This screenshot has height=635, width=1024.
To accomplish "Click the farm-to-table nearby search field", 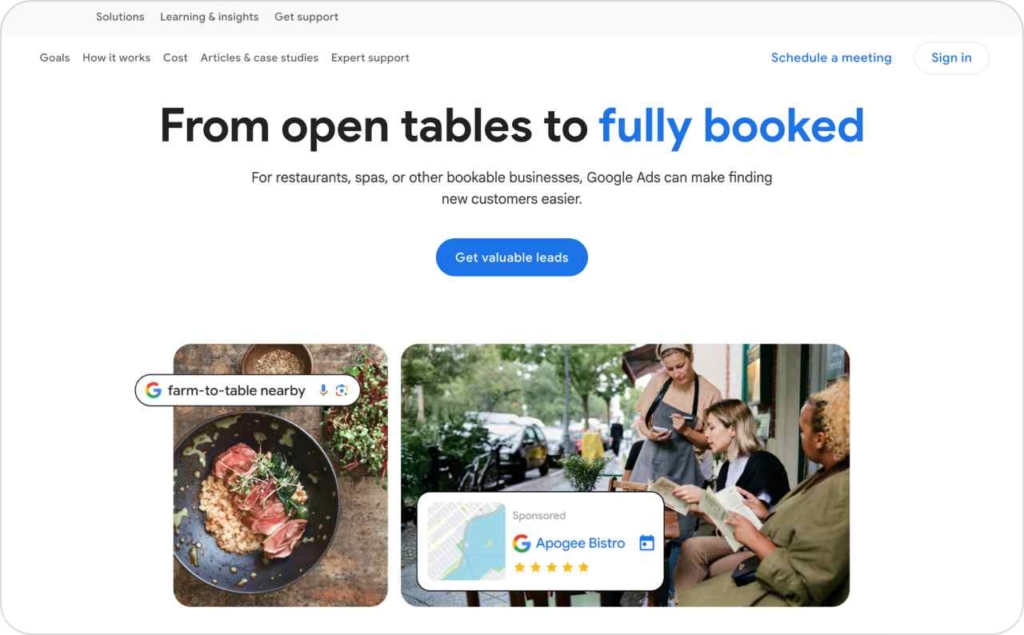I will [248, 390].
